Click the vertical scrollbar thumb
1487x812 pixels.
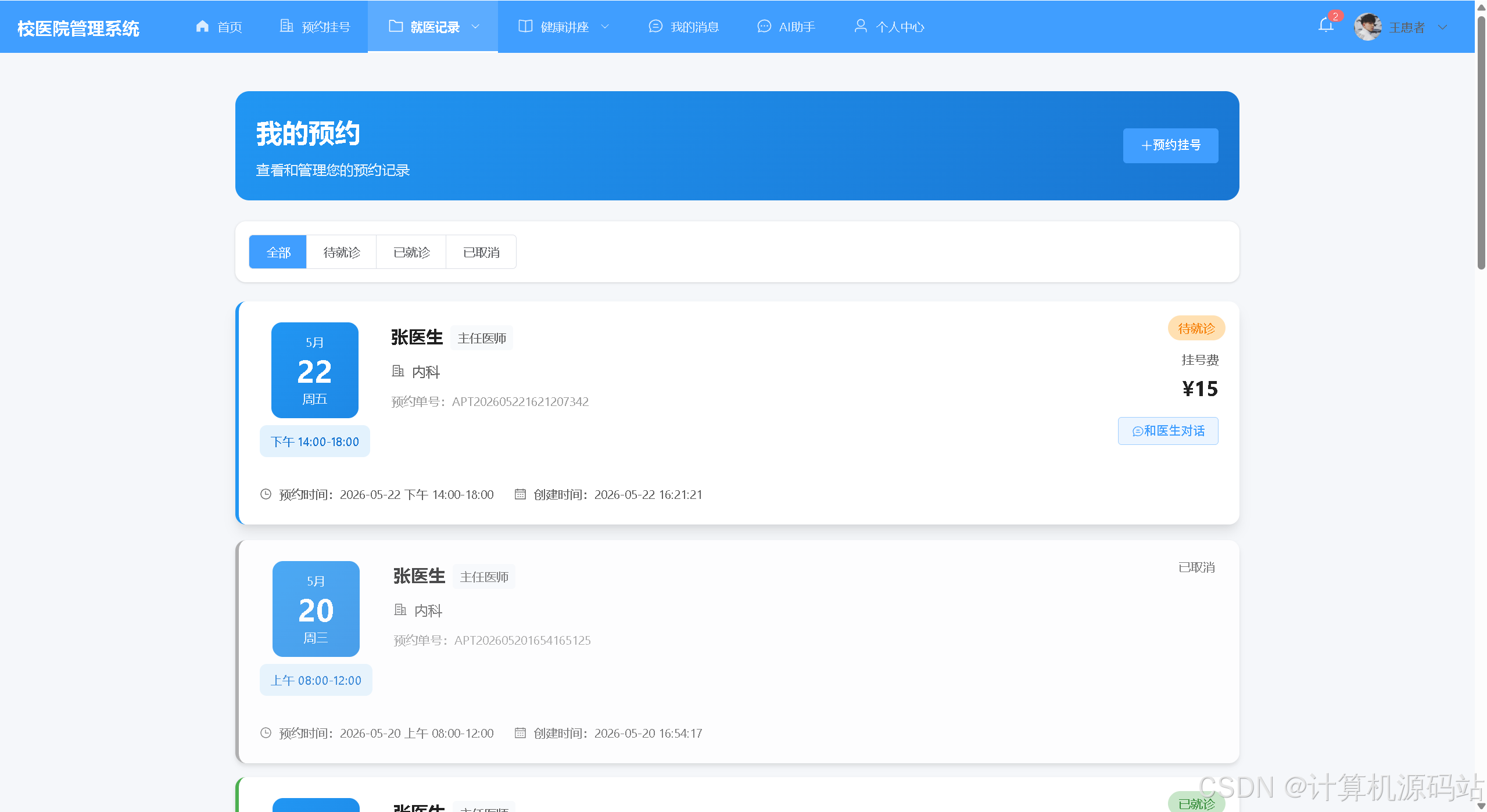tap(1481, 143)
